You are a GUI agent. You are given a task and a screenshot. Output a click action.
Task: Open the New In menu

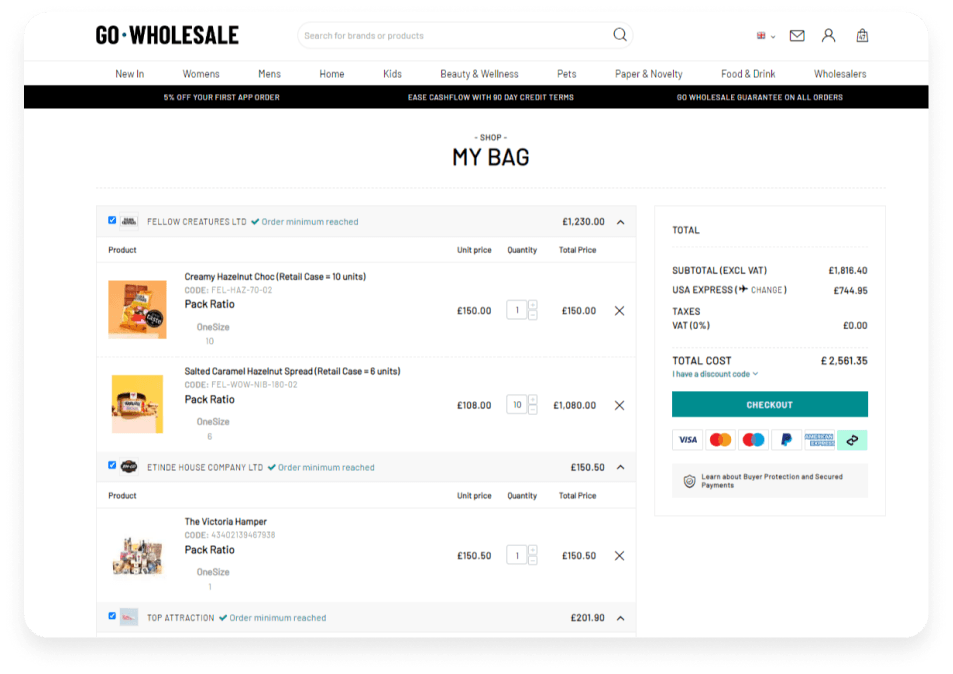[x=129, y=74]
